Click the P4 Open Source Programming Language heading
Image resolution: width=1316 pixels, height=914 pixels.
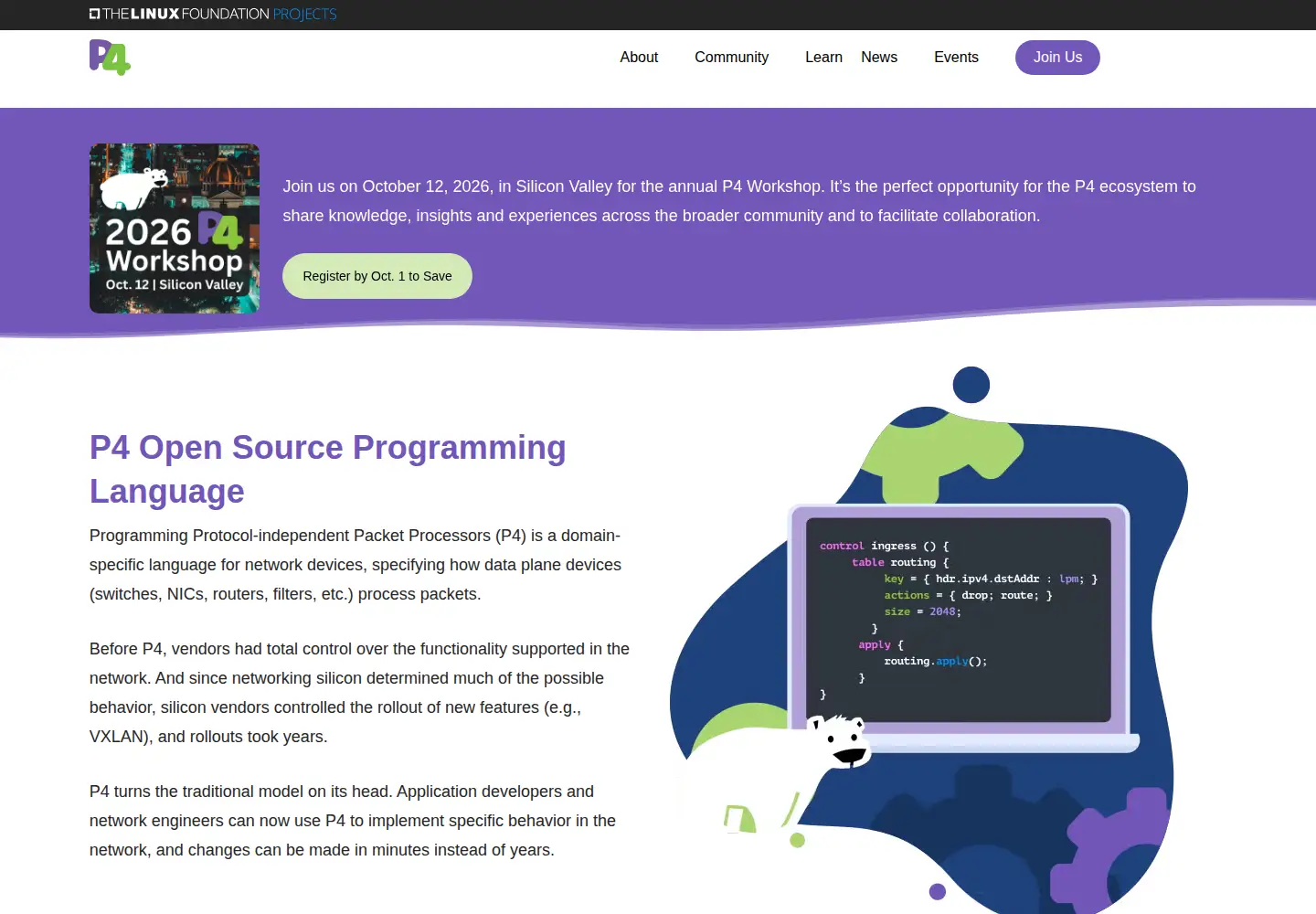(328, 469)
